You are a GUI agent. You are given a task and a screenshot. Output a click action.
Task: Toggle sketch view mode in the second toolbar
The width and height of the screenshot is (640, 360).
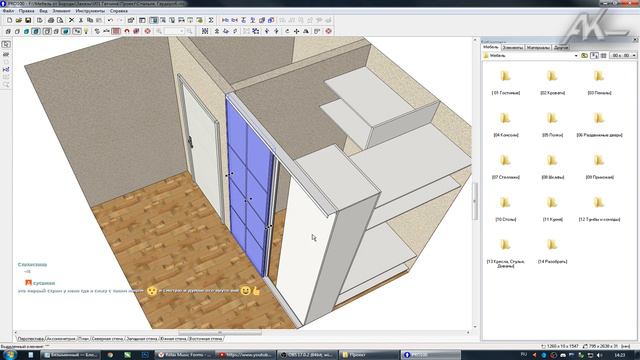[x=17, y=31]
